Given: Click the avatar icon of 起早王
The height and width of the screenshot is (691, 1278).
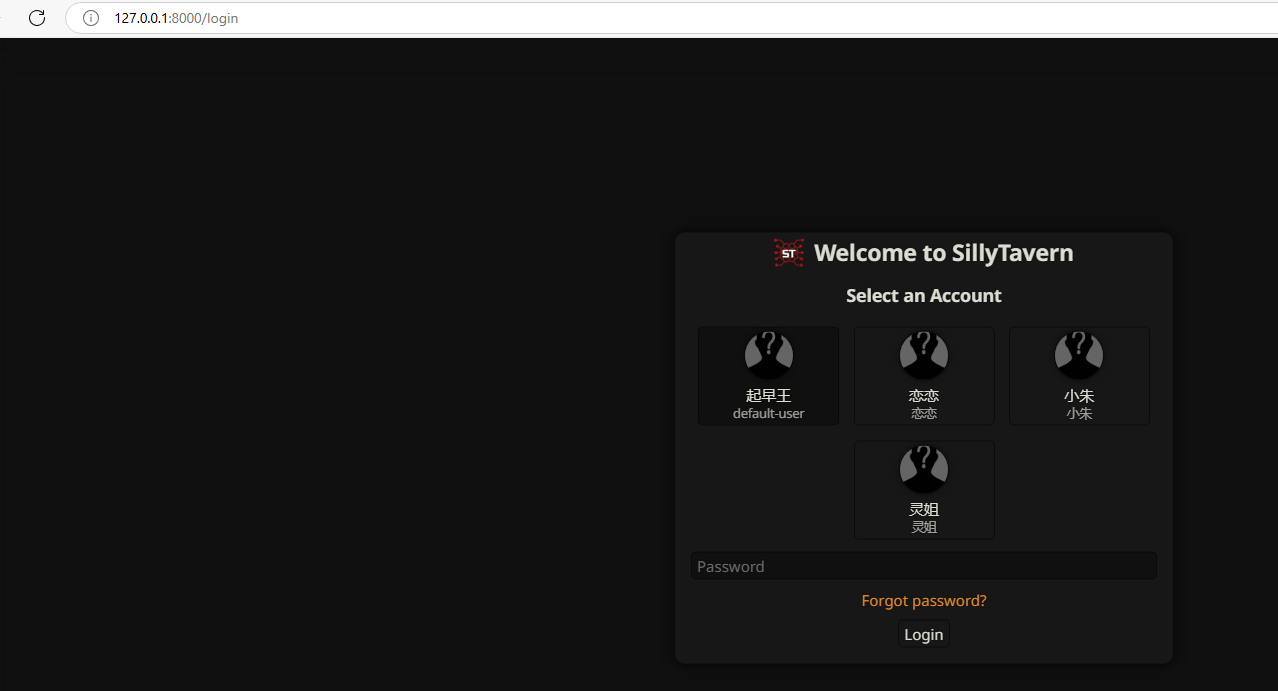Looking at the screenshot, I should click(769, 355).
